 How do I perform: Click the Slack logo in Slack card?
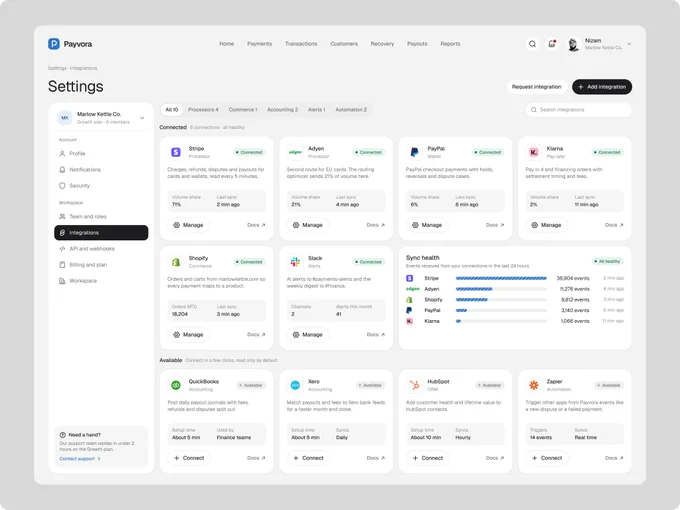pyautogui.click(x=295, y=262)
